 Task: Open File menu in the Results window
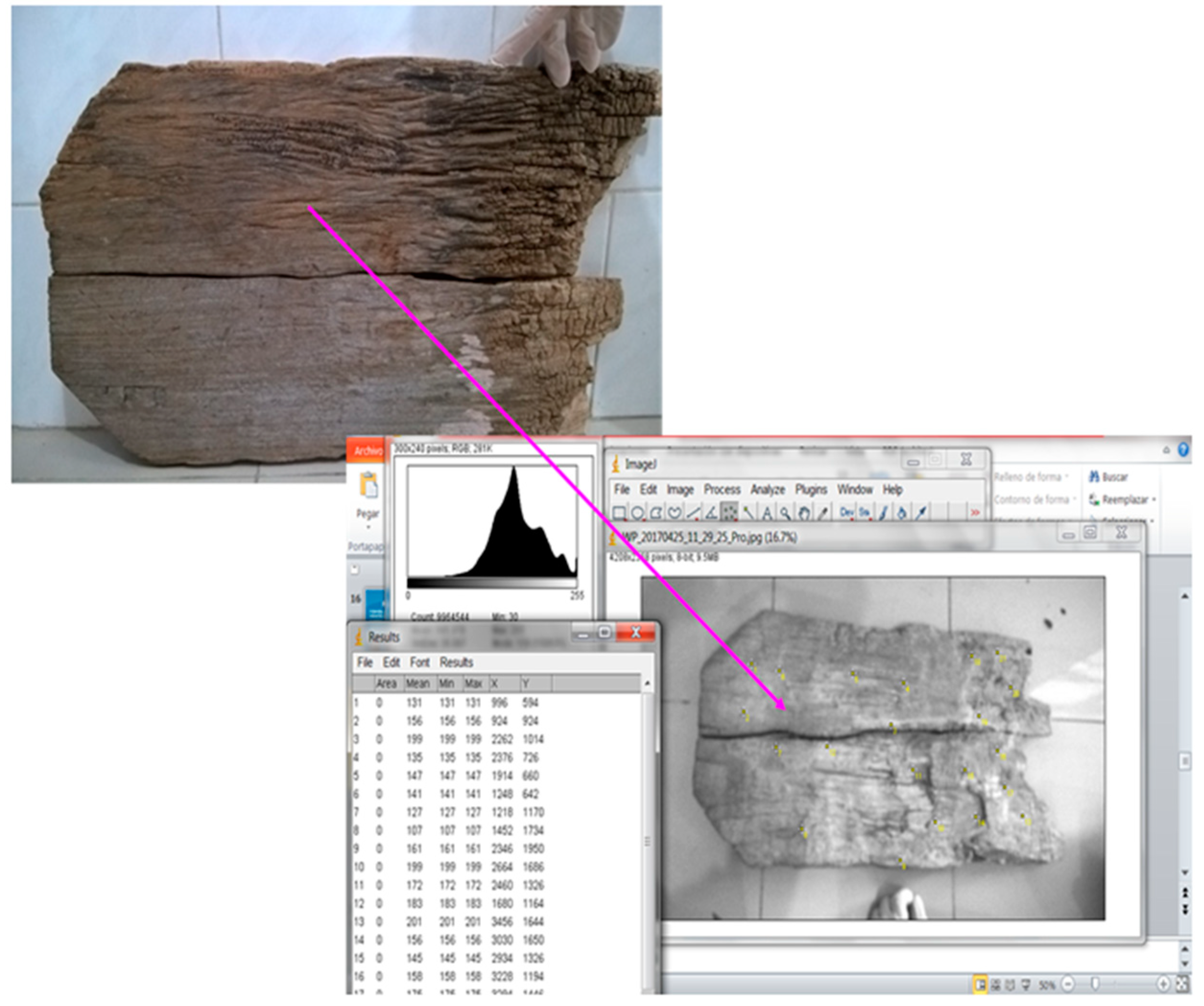pyautogui.click(x=365, y=662)
